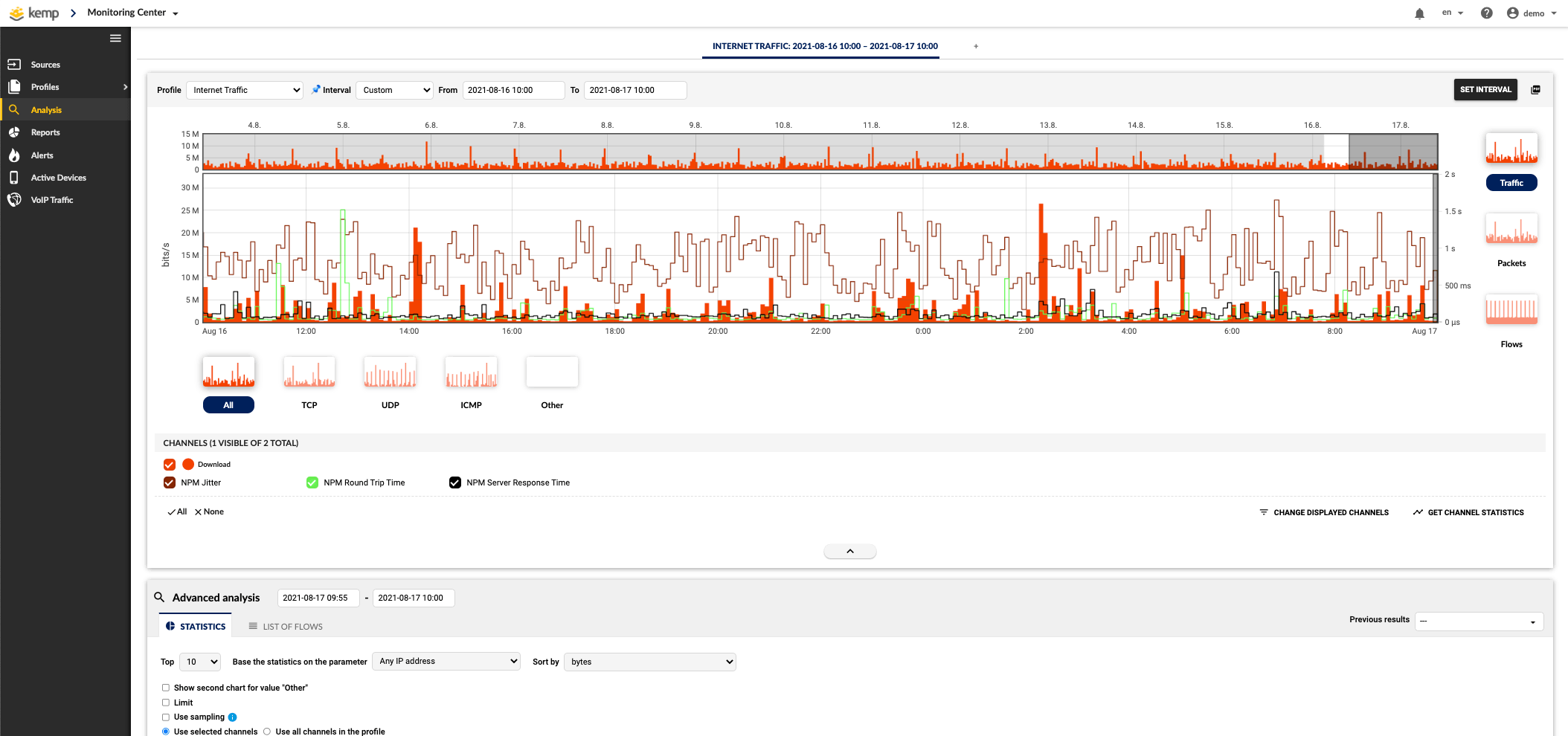Viewport: 1568px width, 736px height.
Task: Enable the Use sampling option
Action: click(x=165, y=717)
